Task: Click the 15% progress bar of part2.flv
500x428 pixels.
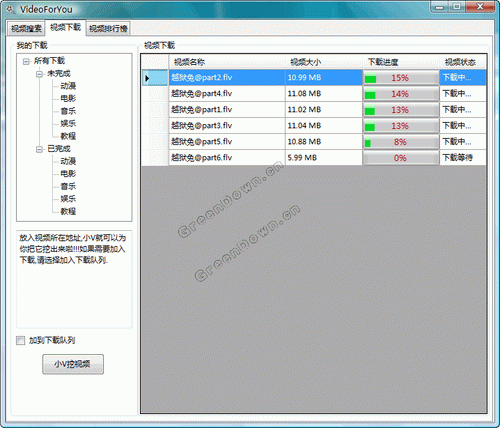Action: 401,78
